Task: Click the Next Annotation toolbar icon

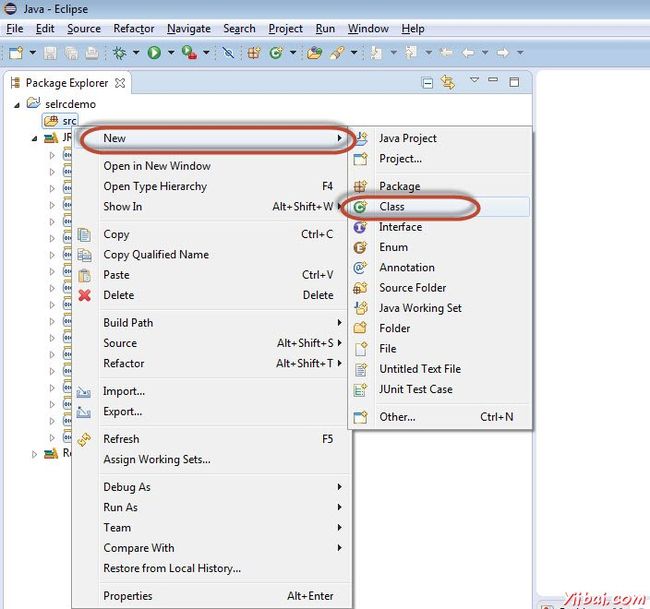Action: (376, 53)
